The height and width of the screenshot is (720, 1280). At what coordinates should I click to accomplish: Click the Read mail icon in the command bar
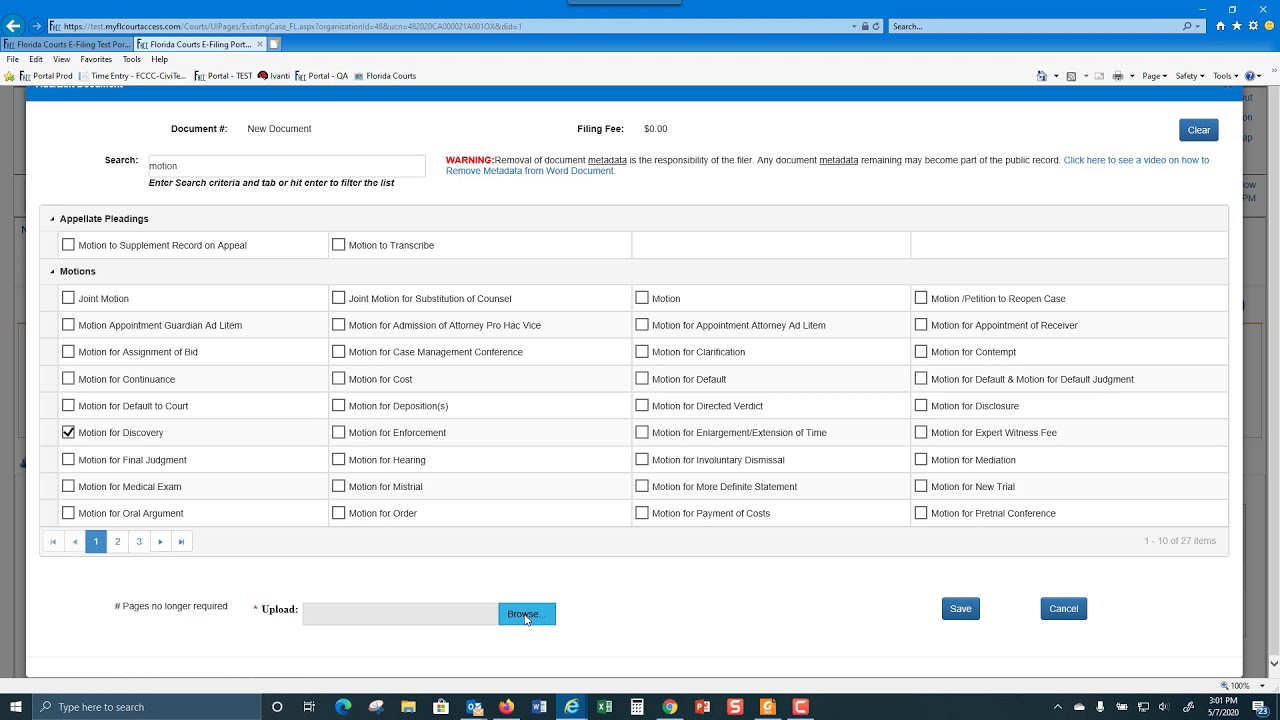coord(1099,76)
